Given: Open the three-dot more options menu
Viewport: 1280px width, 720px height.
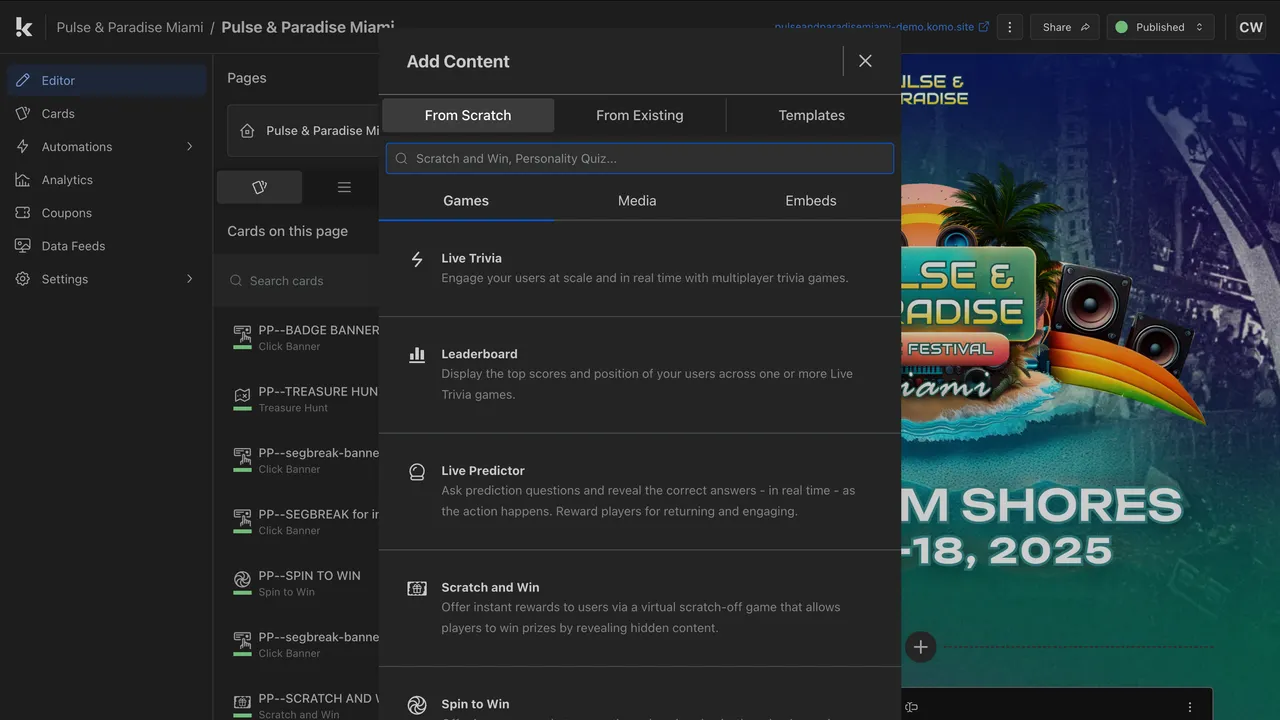Looking at the screenshot, I should (x=1009, y=27).
